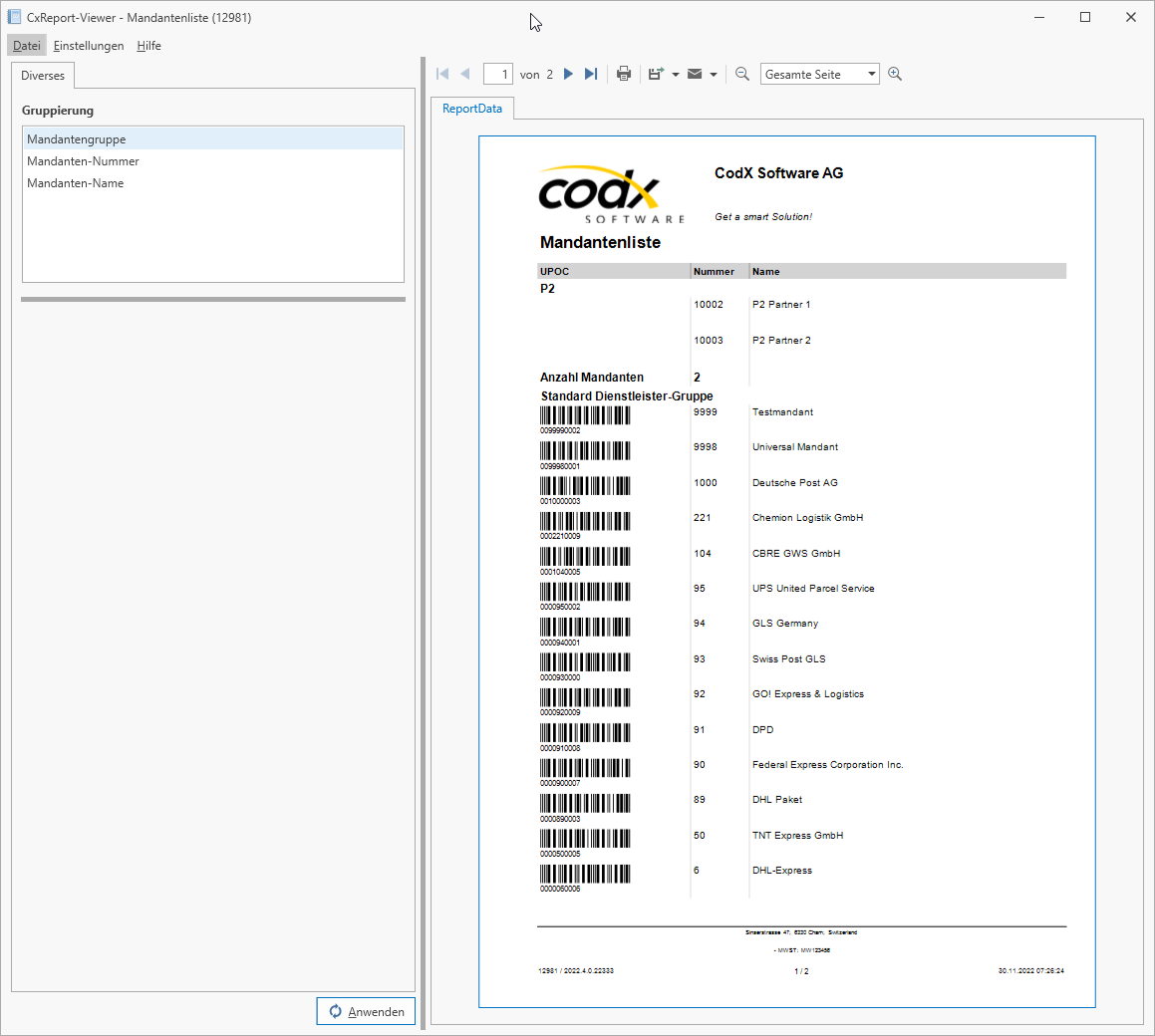
Task: Click the 'Anzahl Mandanten' summary label
Action: 592,377
